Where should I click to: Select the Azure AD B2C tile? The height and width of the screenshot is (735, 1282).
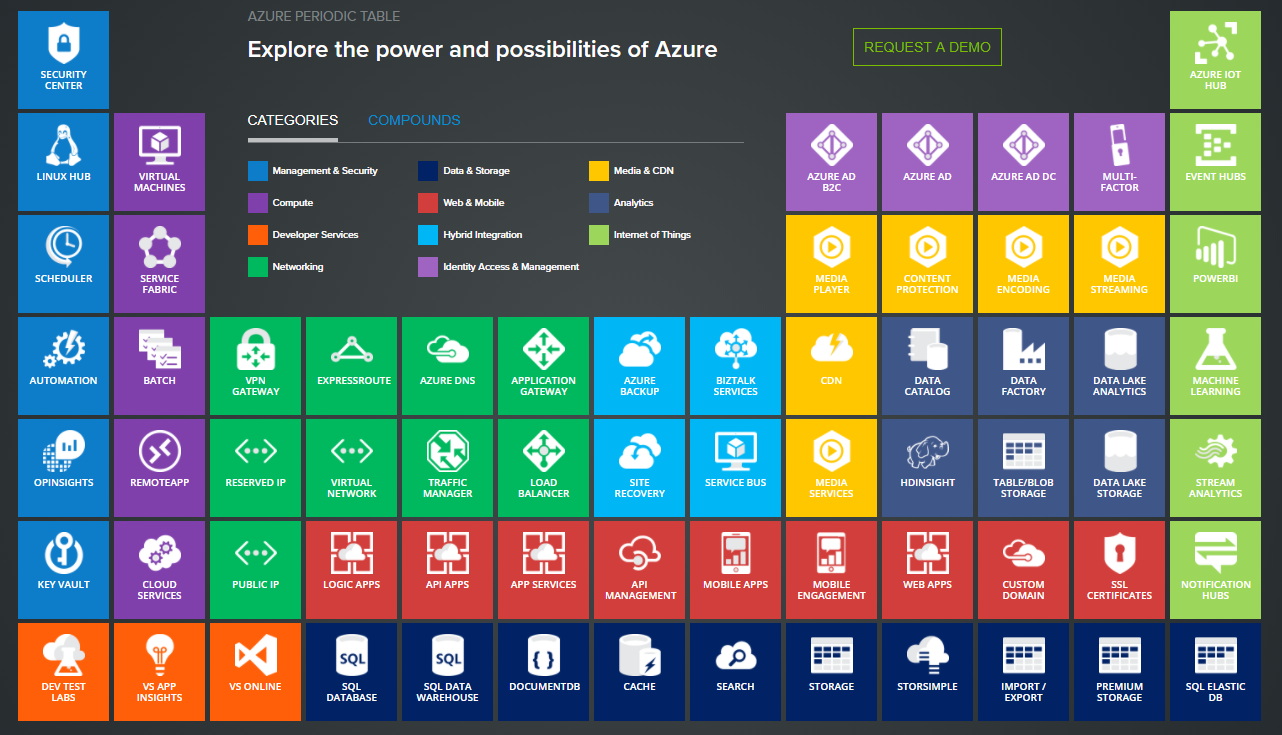click(x=831, y=161)
